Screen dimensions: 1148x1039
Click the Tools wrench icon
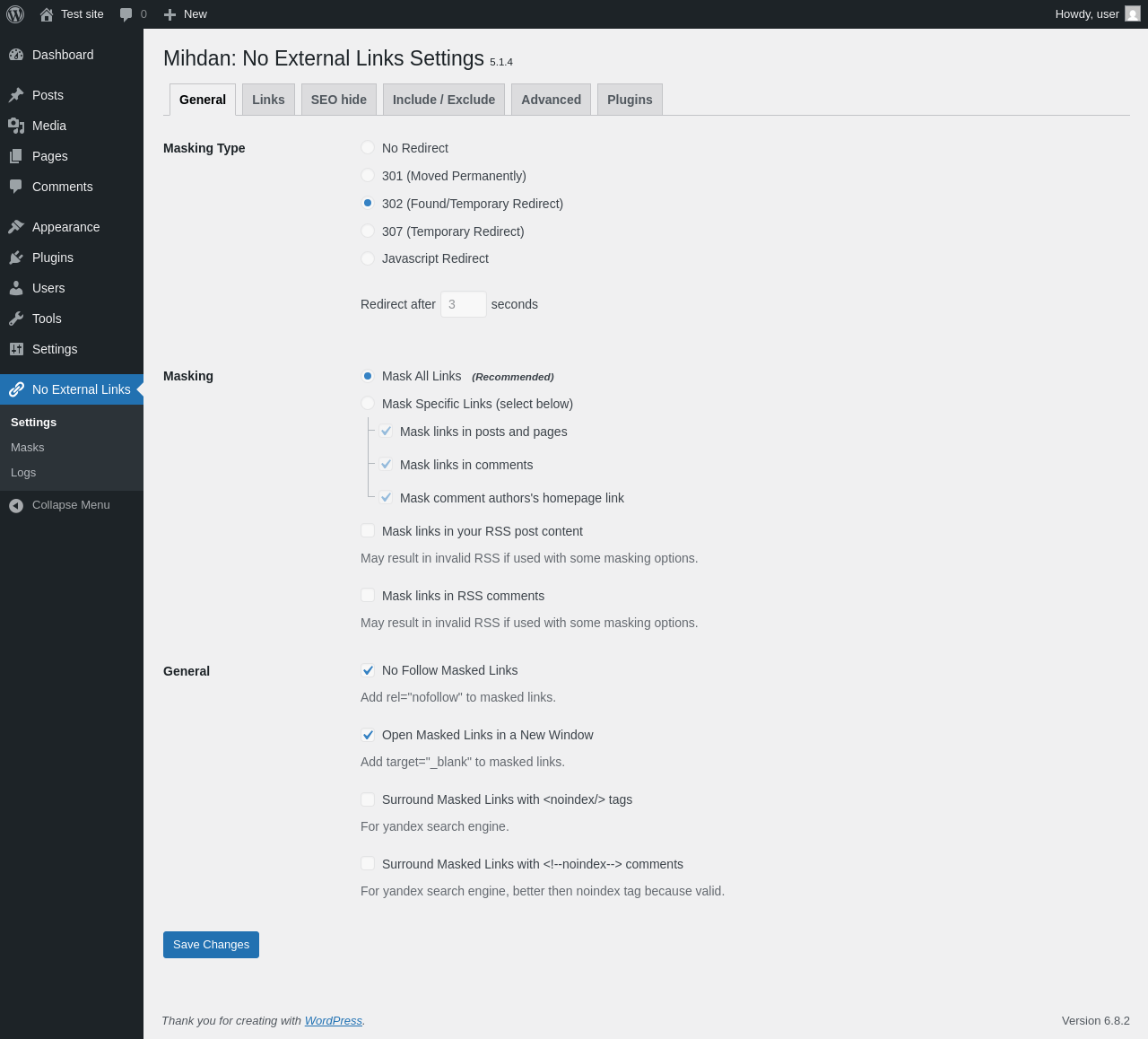tap(16, 319)
